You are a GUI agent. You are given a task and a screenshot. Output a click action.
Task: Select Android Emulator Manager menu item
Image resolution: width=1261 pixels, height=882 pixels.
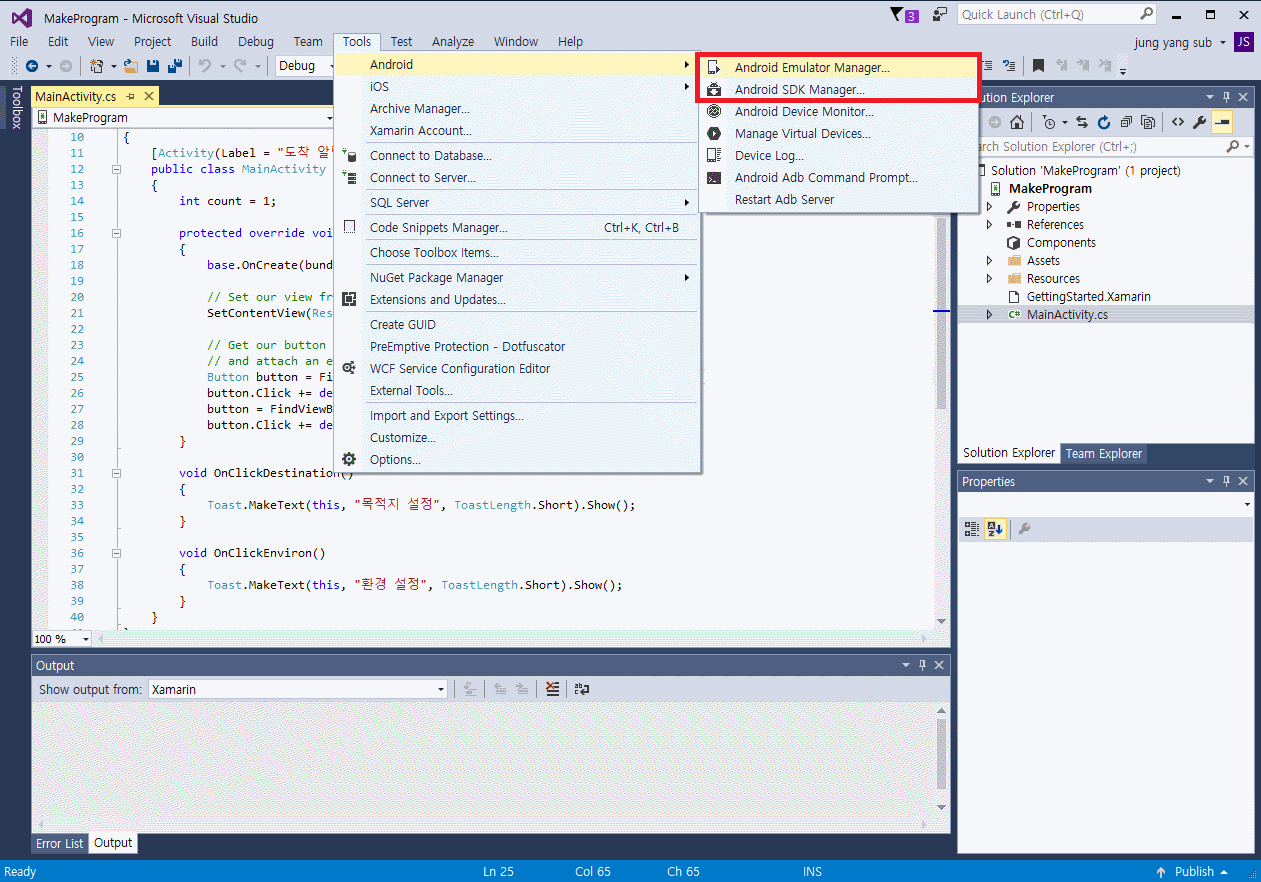pos(838,68)
